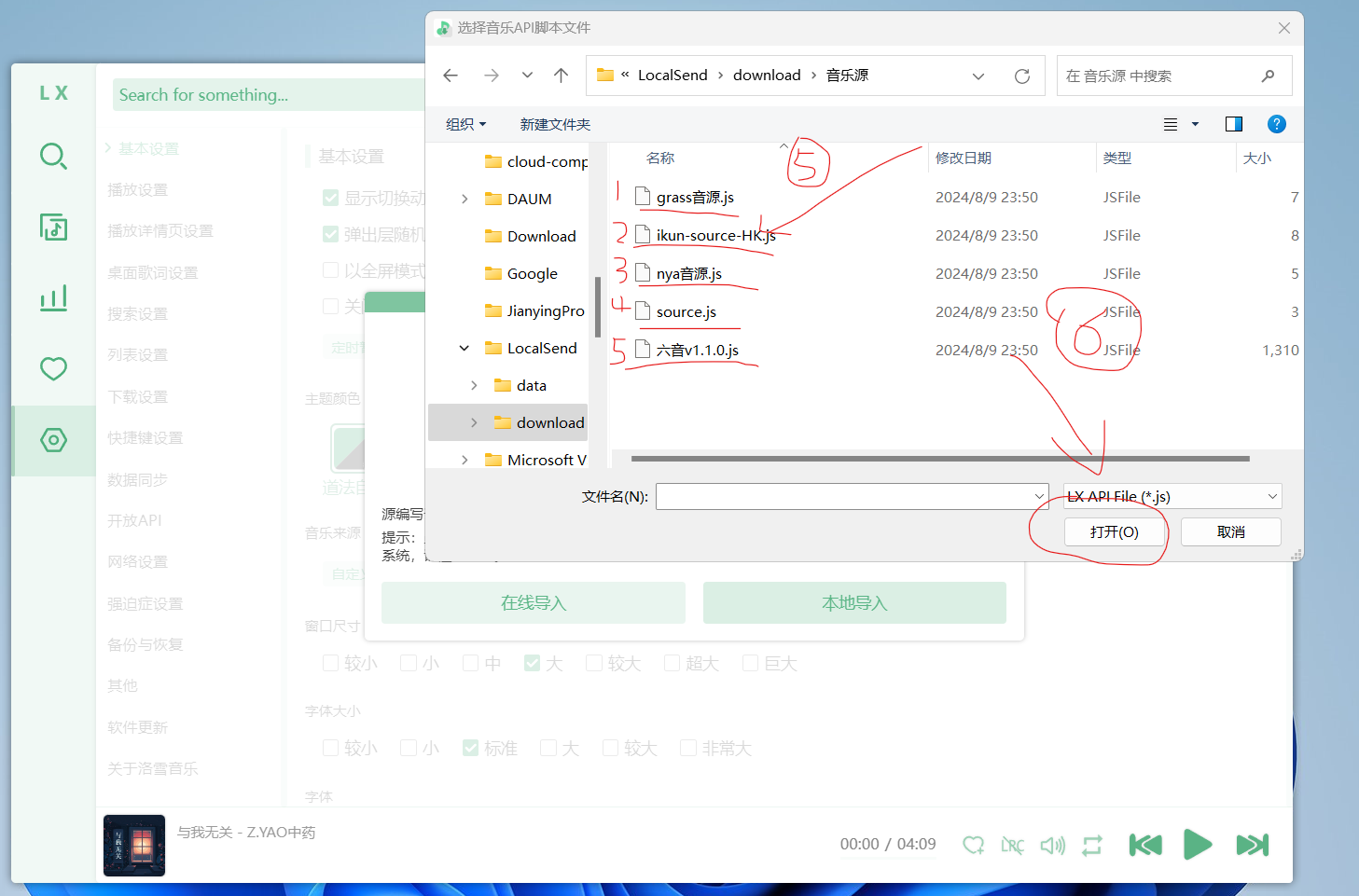Open the settings hexagon icon in LX sidebar
Viewport: 1359px width, 896px height.
point(53,440)
